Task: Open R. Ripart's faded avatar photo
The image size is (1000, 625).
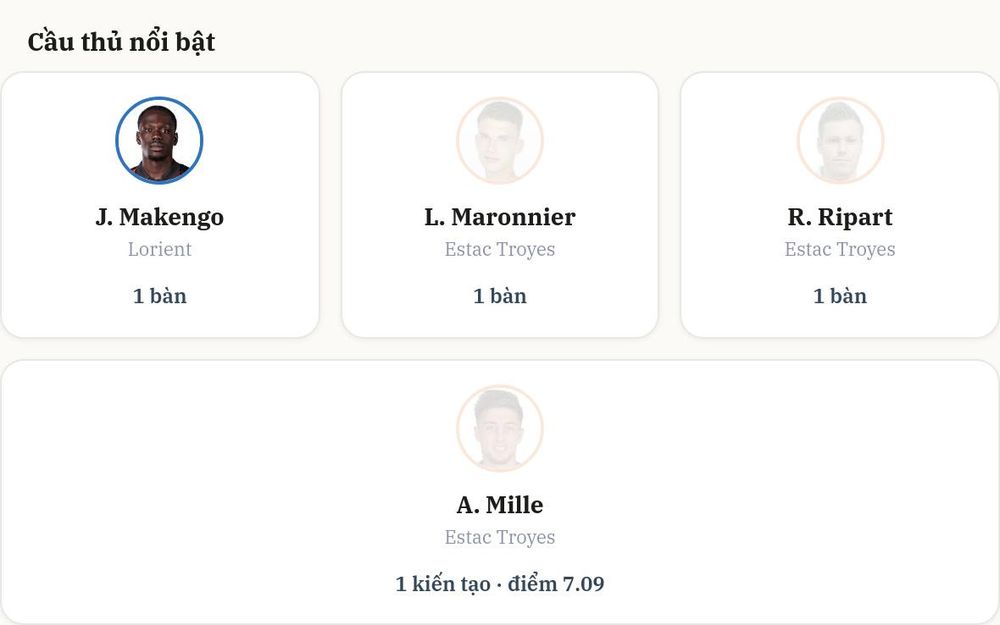Action: (841, 140)
